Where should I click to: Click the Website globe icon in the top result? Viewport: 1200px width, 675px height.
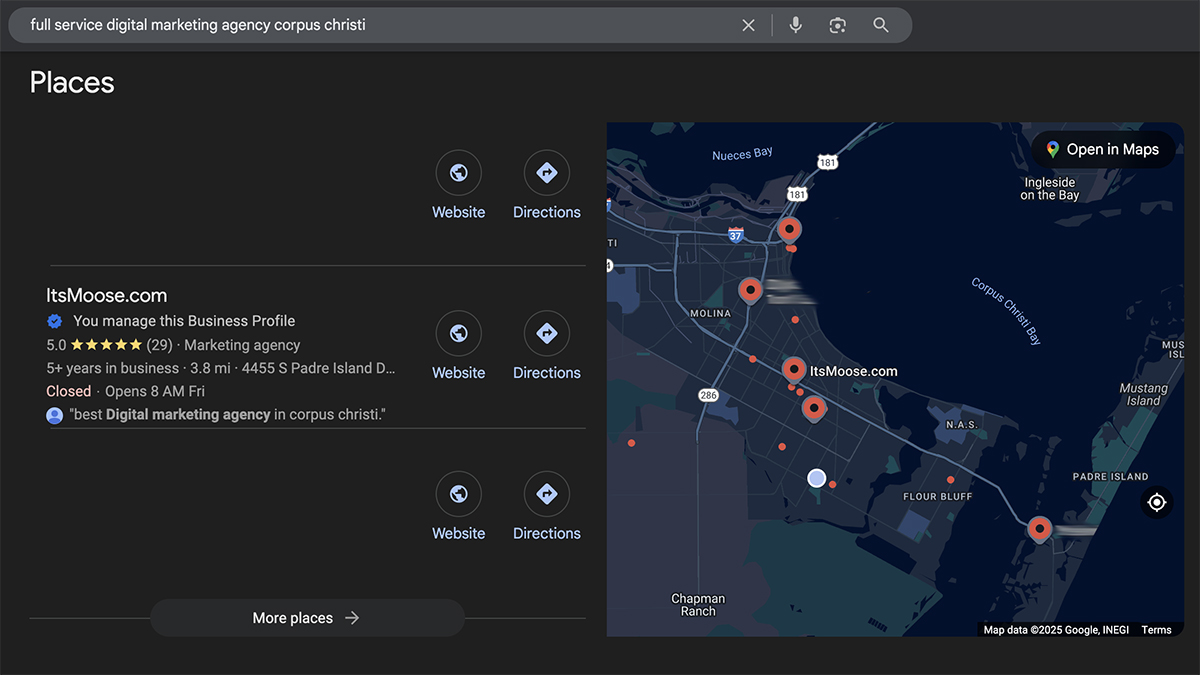point(458,172)
